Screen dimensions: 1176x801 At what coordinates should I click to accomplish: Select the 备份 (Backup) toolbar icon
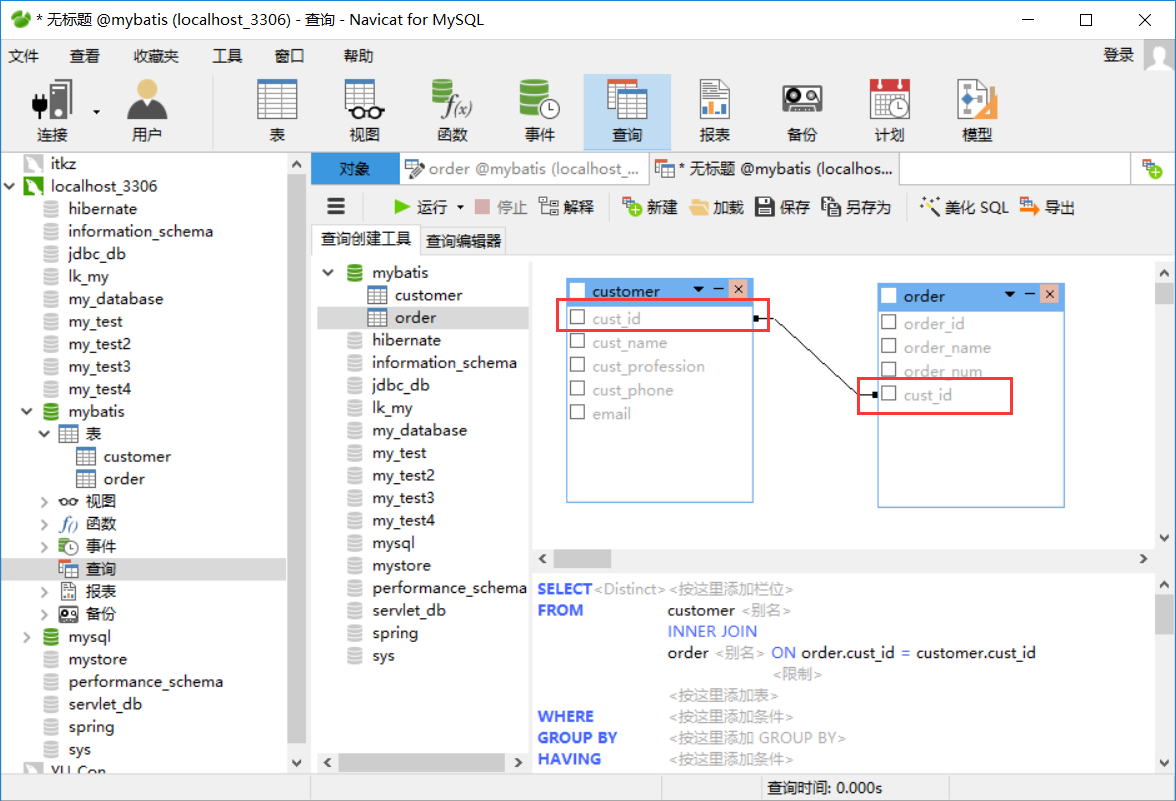pos(801,108)
